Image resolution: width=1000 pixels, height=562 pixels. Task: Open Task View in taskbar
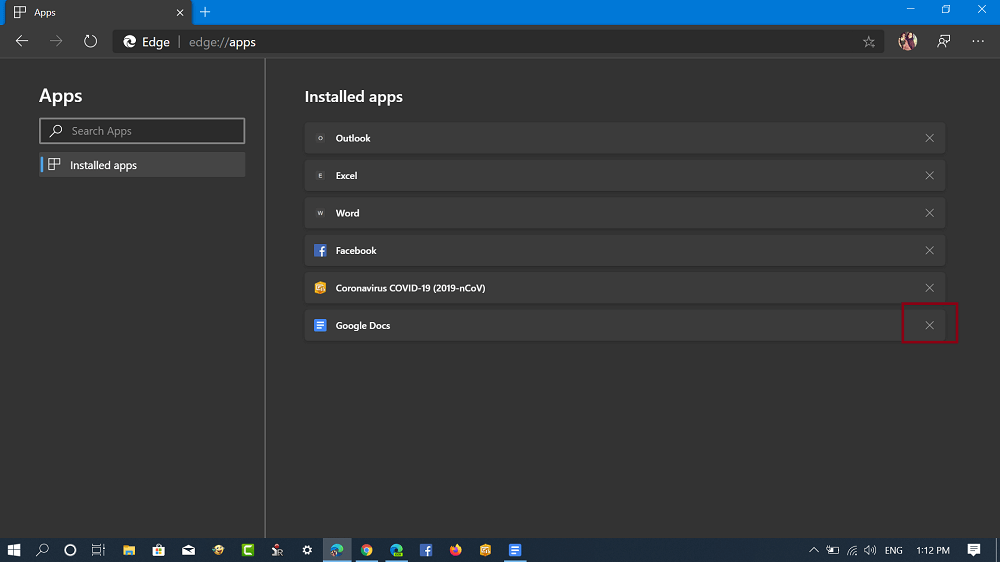coord(98,550)
